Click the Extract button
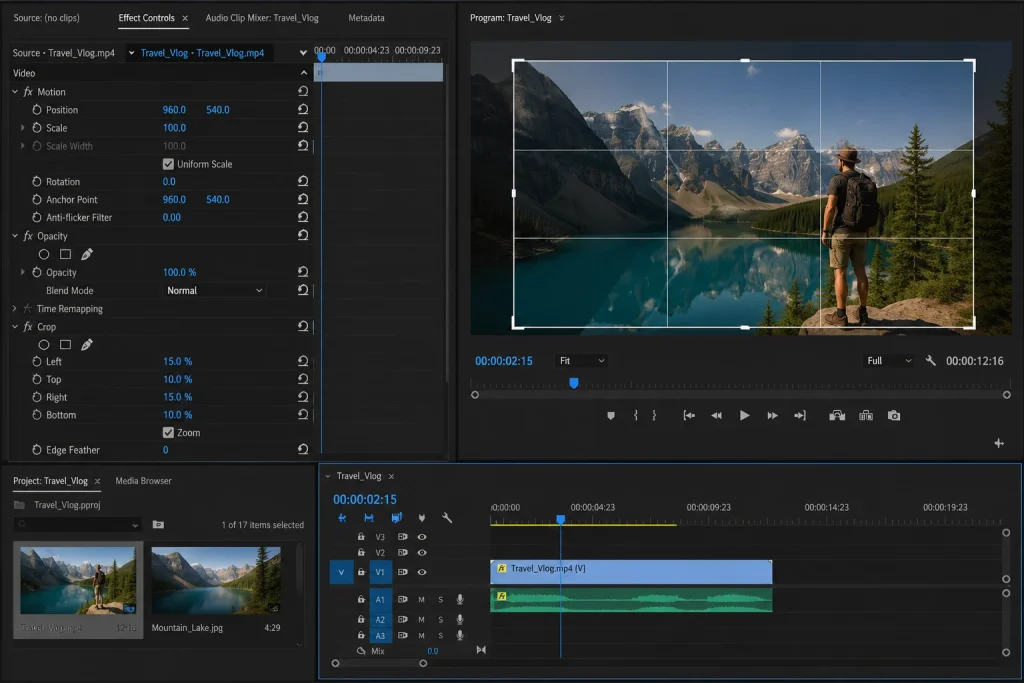The width and height of the screenshot is (1024, 683). click(x=866, y=415)
